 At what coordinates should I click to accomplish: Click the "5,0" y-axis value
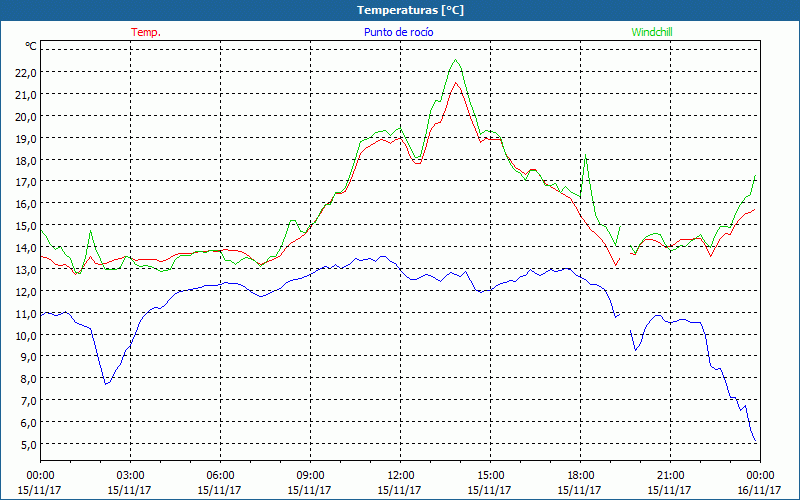28,445
